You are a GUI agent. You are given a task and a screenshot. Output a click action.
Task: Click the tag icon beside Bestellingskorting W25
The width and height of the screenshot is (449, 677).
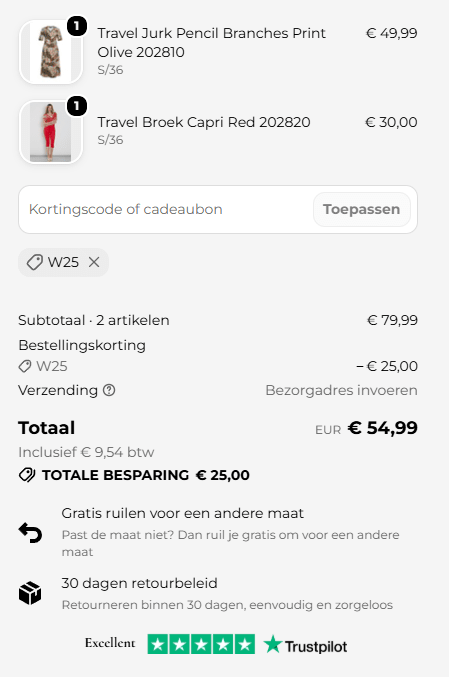pos(25,366)
